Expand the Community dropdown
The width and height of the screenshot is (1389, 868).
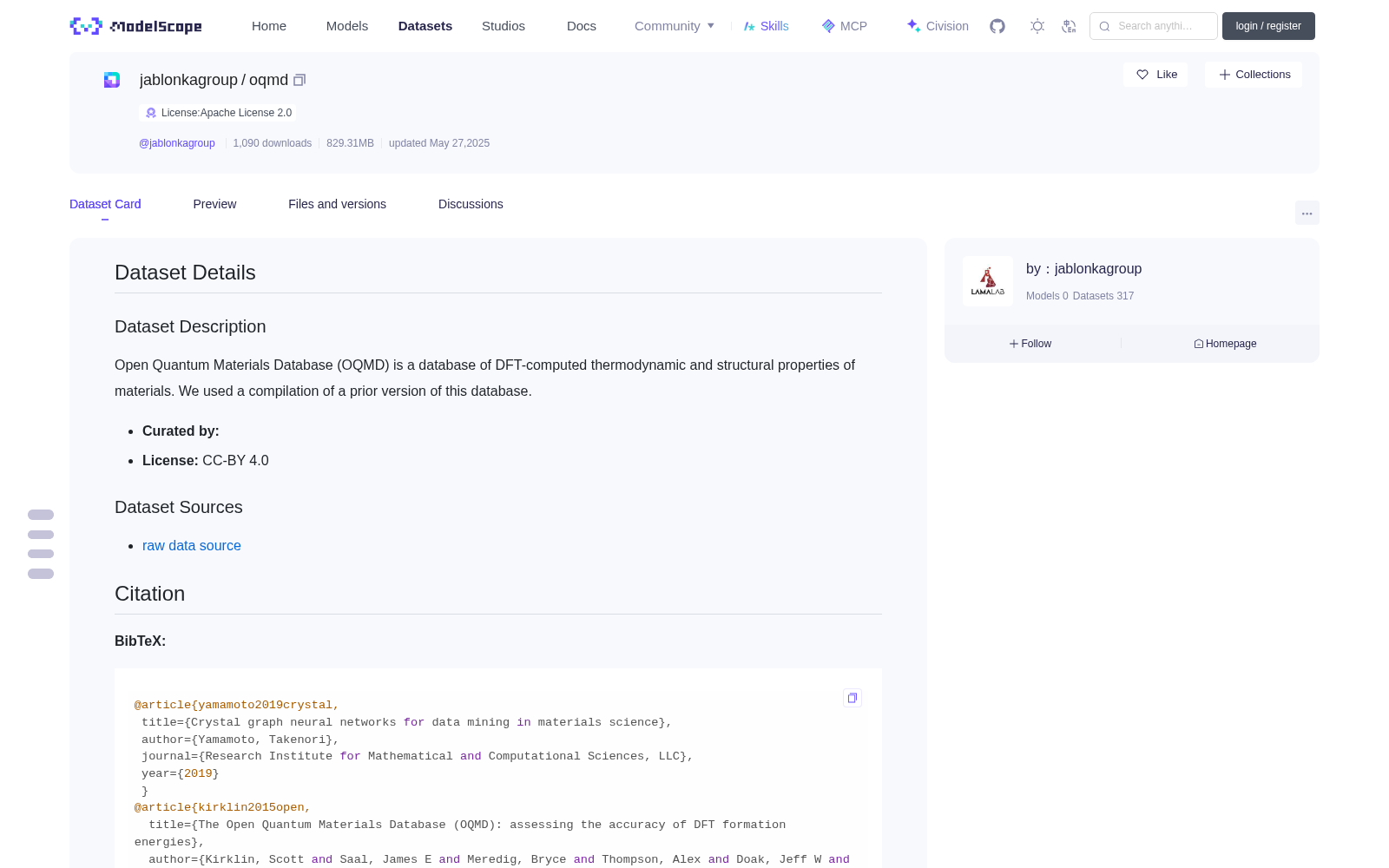click(675, 26)
